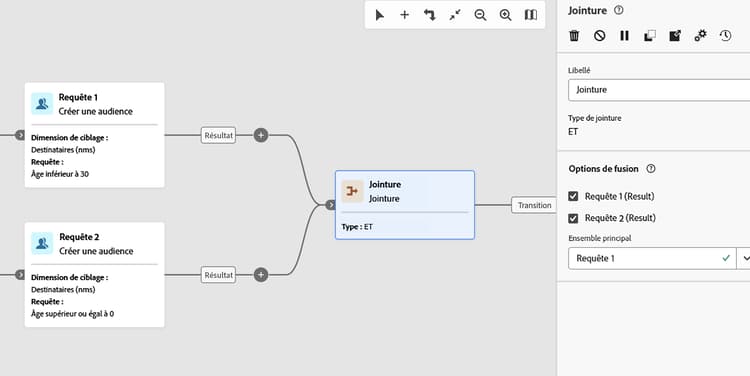Viewport: 750px width, 376px height.
Task: Click the Libellé input field
Action: 659,90
